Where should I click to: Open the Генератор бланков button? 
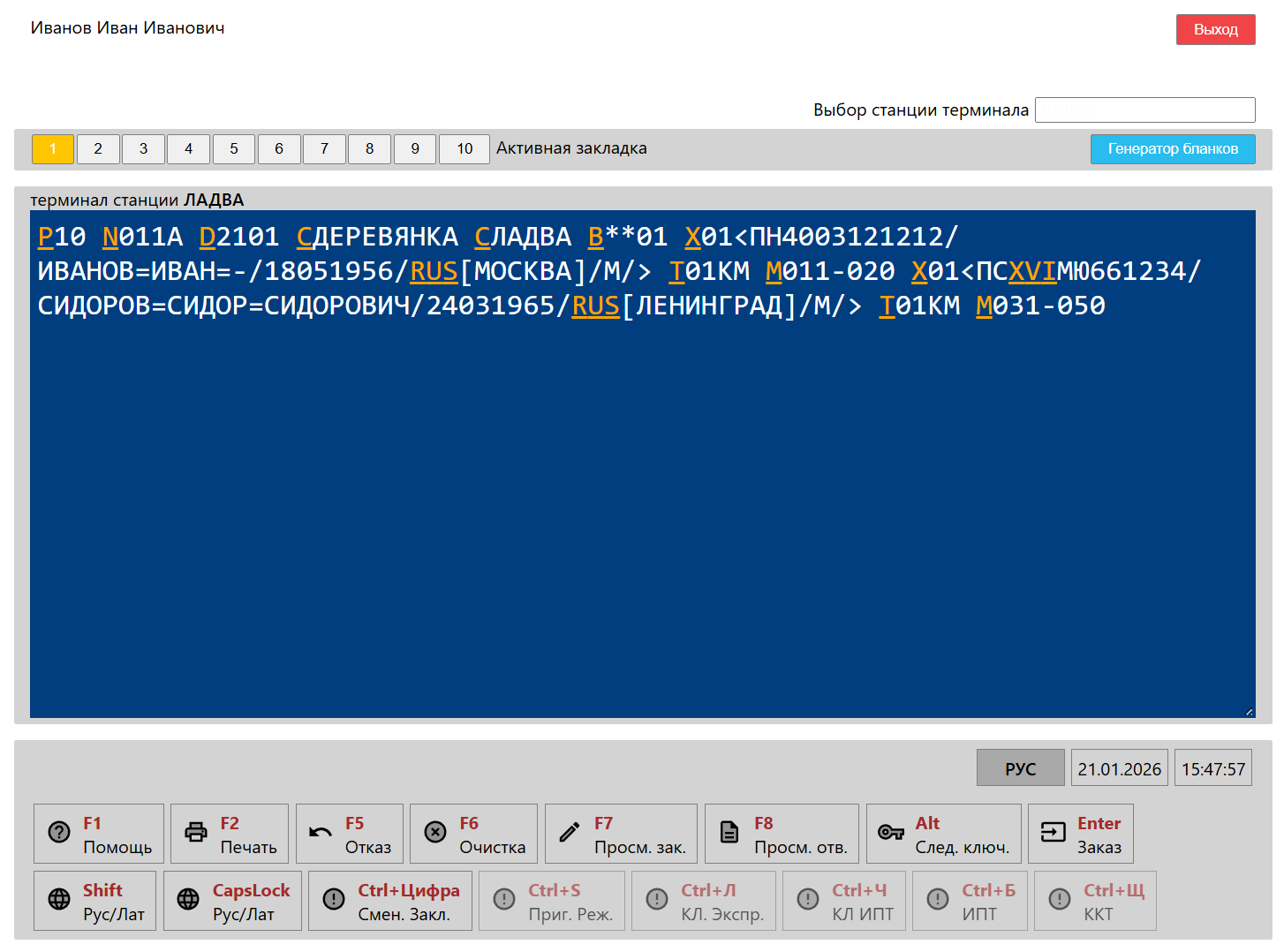coord(1173,149)
